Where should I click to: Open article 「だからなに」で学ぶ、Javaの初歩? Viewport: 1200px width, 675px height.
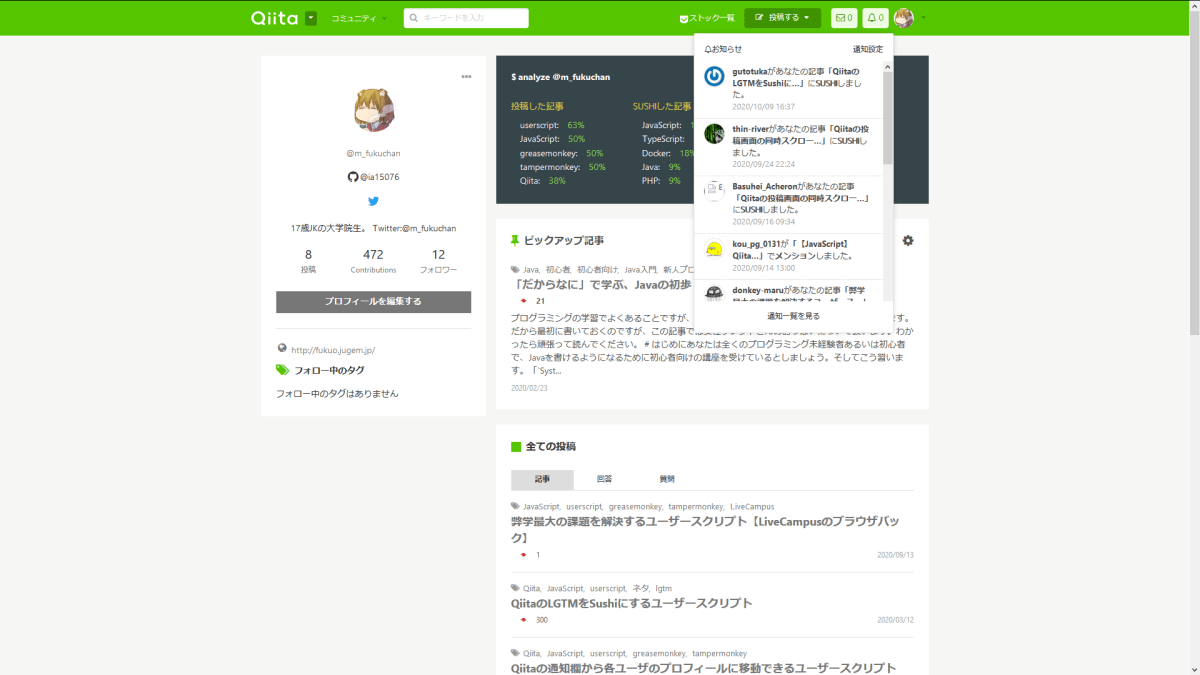[601, 285]
